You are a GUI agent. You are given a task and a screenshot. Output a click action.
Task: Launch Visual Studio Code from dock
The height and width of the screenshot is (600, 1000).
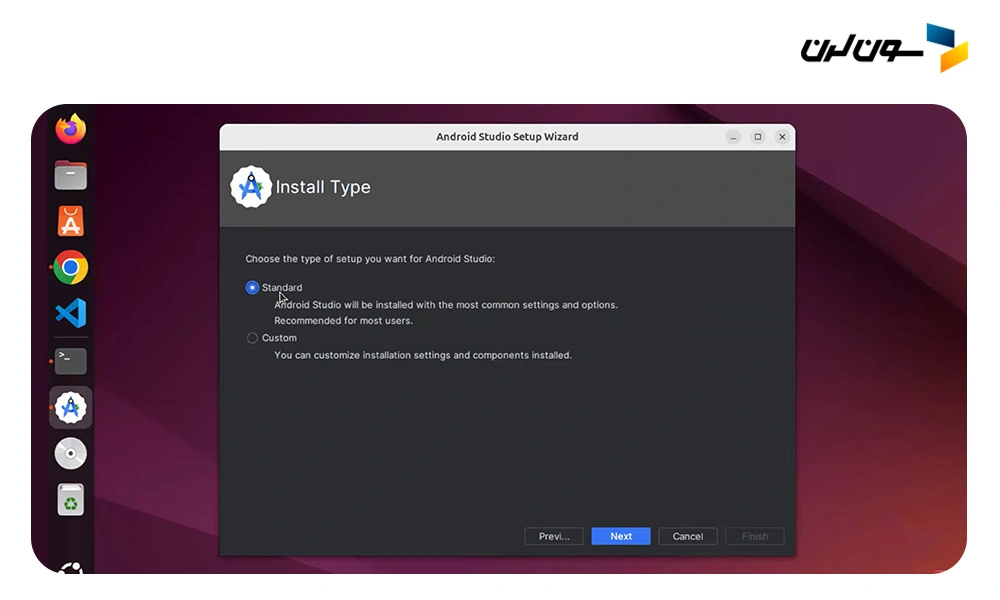[x=71, y=313]
